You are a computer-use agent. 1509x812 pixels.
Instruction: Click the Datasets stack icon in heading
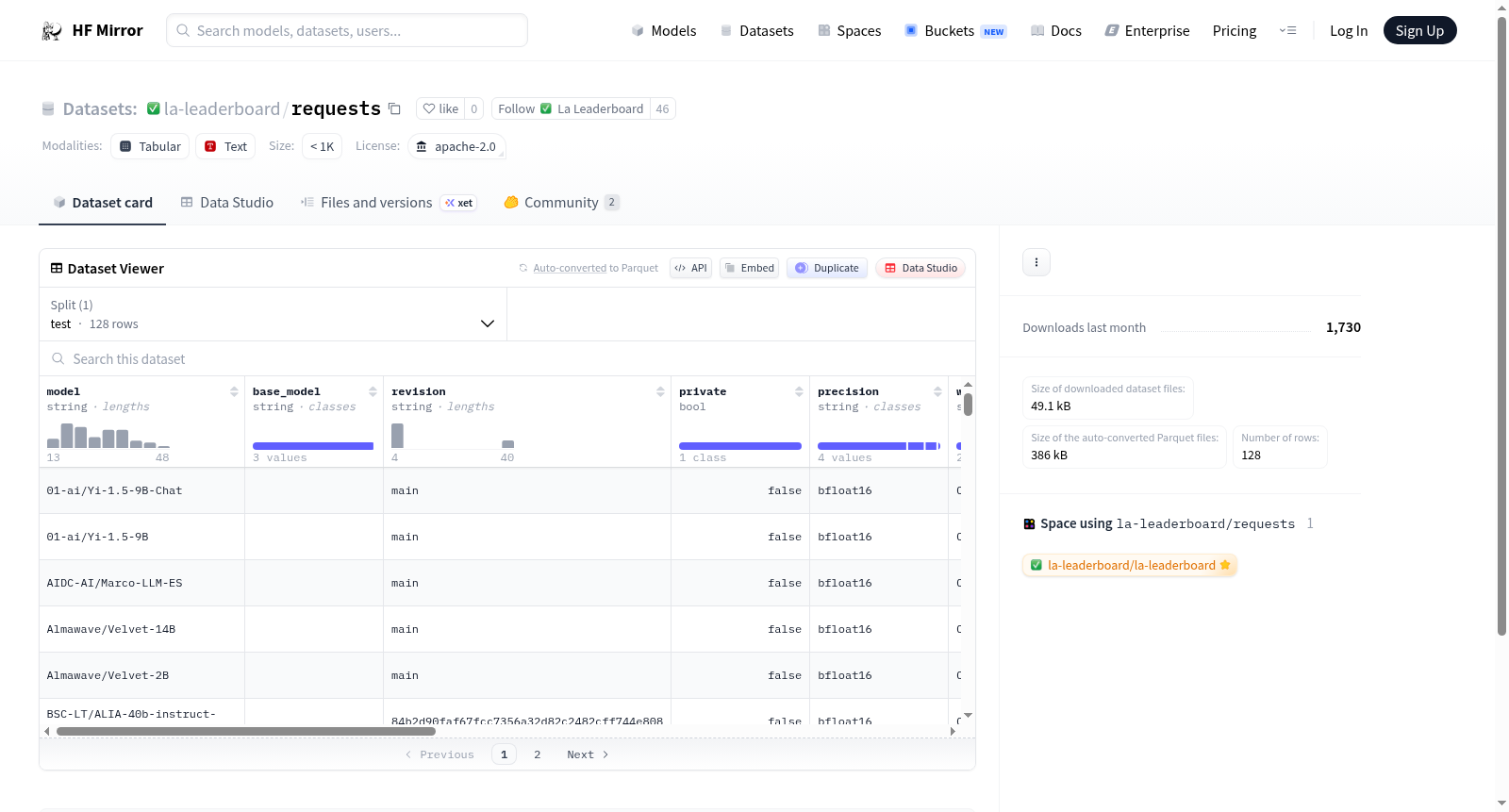(x=48, y=109)
